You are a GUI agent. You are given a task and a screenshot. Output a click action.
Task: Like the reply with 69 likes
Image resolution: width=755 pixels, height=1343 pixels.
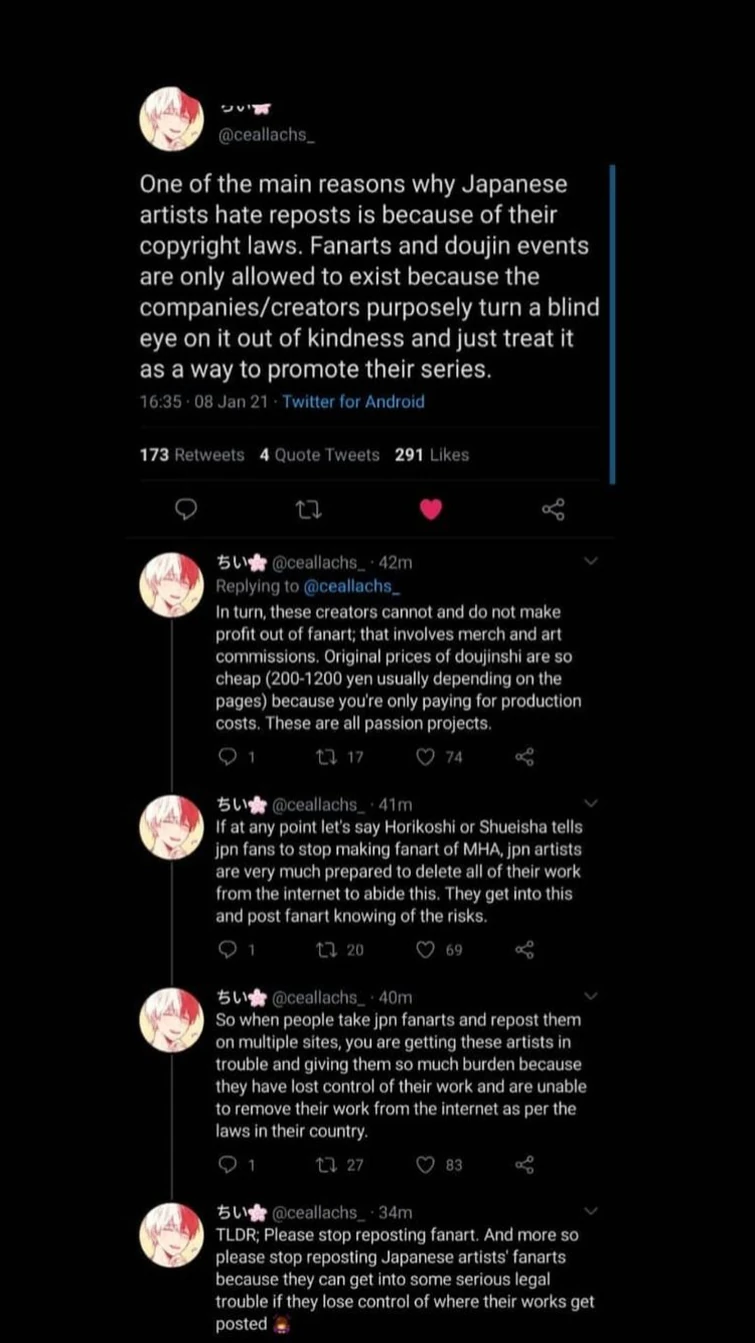(x=426, y=950)
